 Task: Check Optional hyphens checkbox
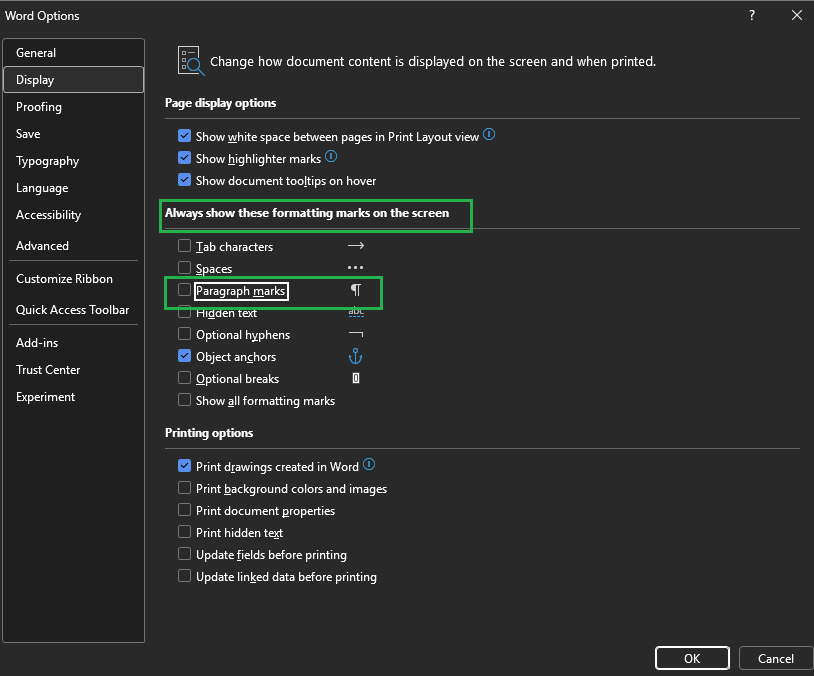click(x=184, y=334)
